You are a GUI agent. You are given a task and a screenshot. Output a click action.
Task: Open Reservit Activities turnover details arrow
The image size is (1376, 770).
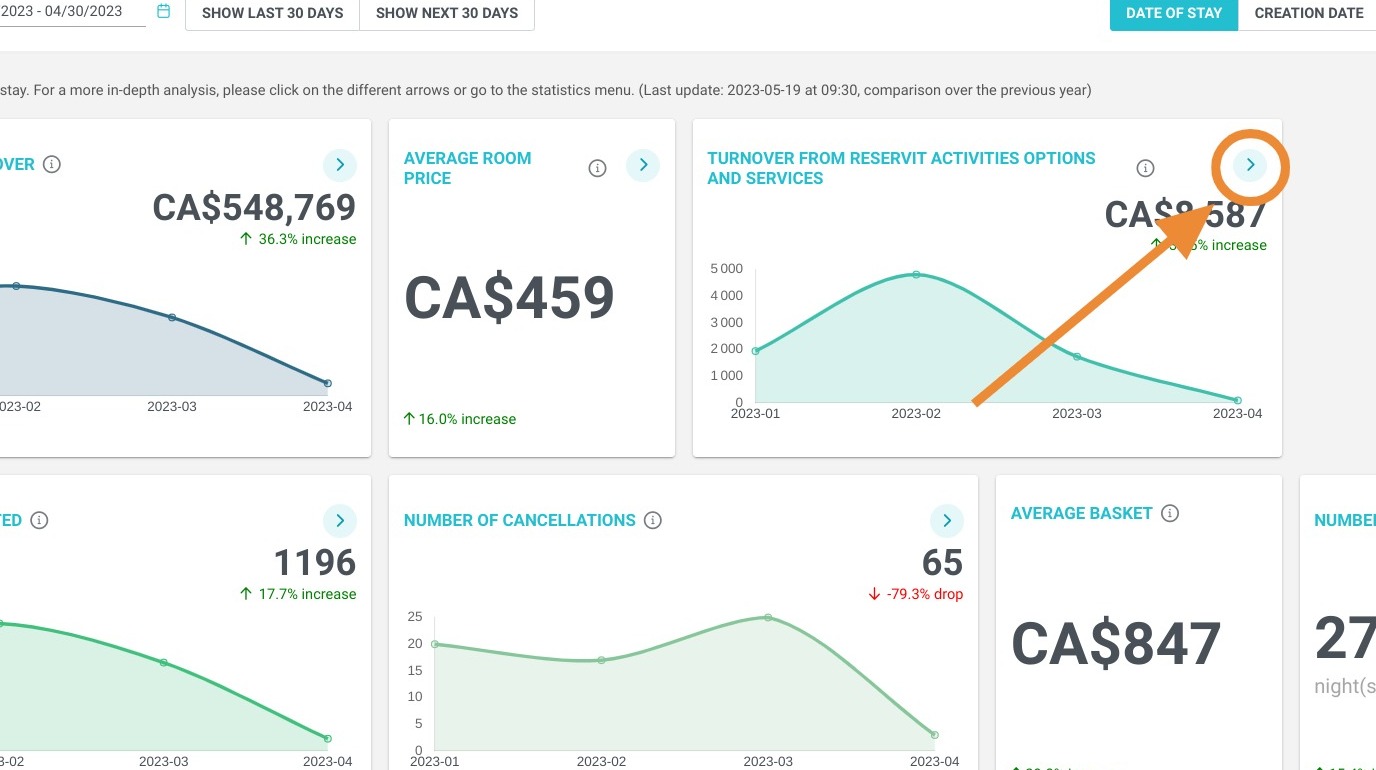click(x=1250, y=165)
